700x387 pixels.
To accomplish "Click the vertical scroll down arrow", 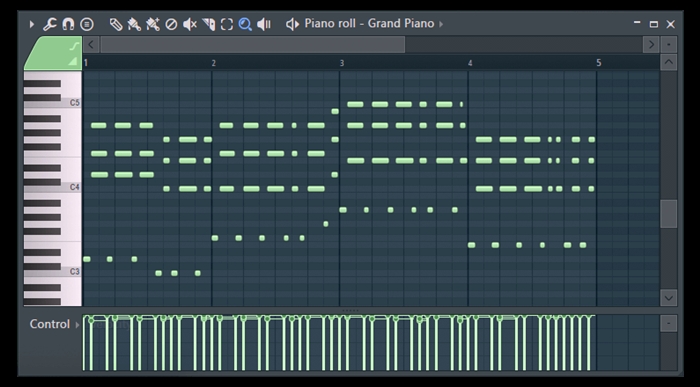I will click(x=668, y=298).
